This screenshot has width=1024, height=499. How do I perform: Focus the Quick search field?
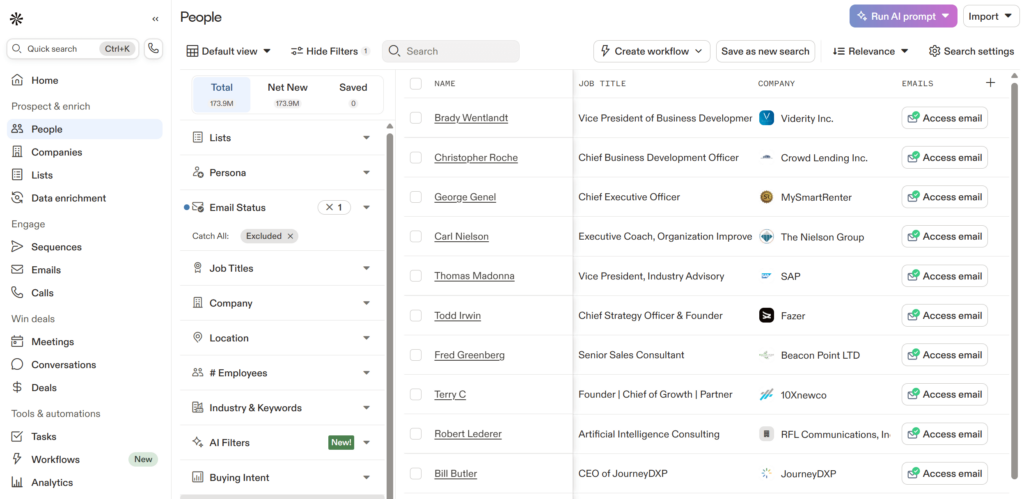point(72,48)
